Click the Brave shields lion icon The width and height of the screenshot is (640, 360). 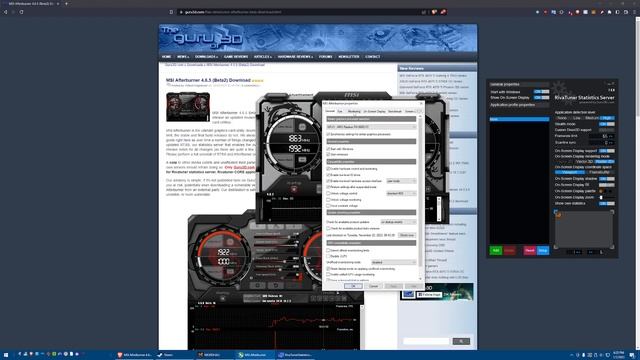[x=434, y=12]
